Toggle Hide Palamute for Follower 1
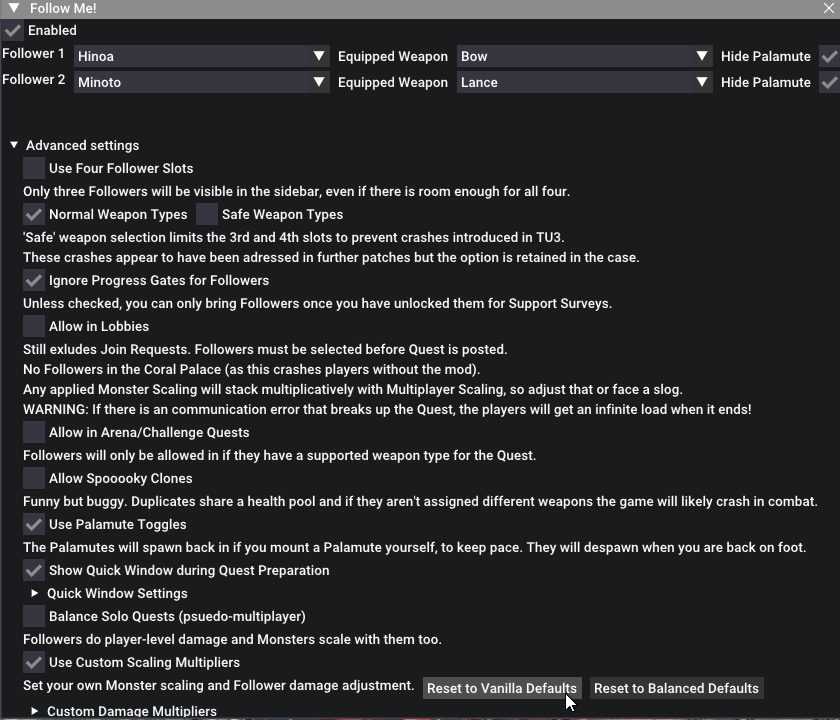Viewport: 840px width, 720px height. click(829, 56)
